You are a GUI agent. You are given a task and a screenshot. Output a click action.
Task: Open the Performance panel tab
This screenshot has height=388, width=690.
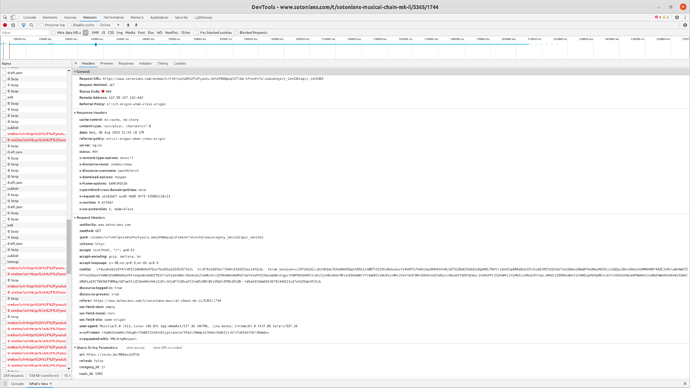click(114, 18)
